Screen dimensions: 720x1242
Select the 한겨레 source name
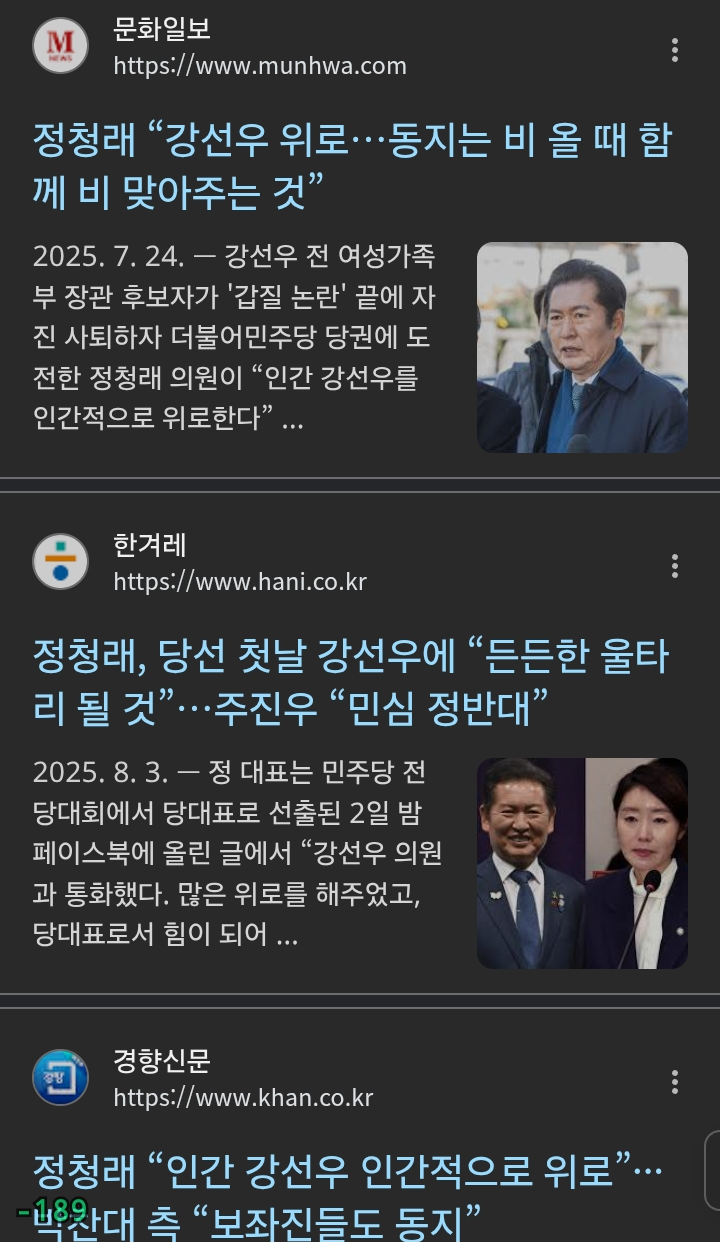point(150,546)
